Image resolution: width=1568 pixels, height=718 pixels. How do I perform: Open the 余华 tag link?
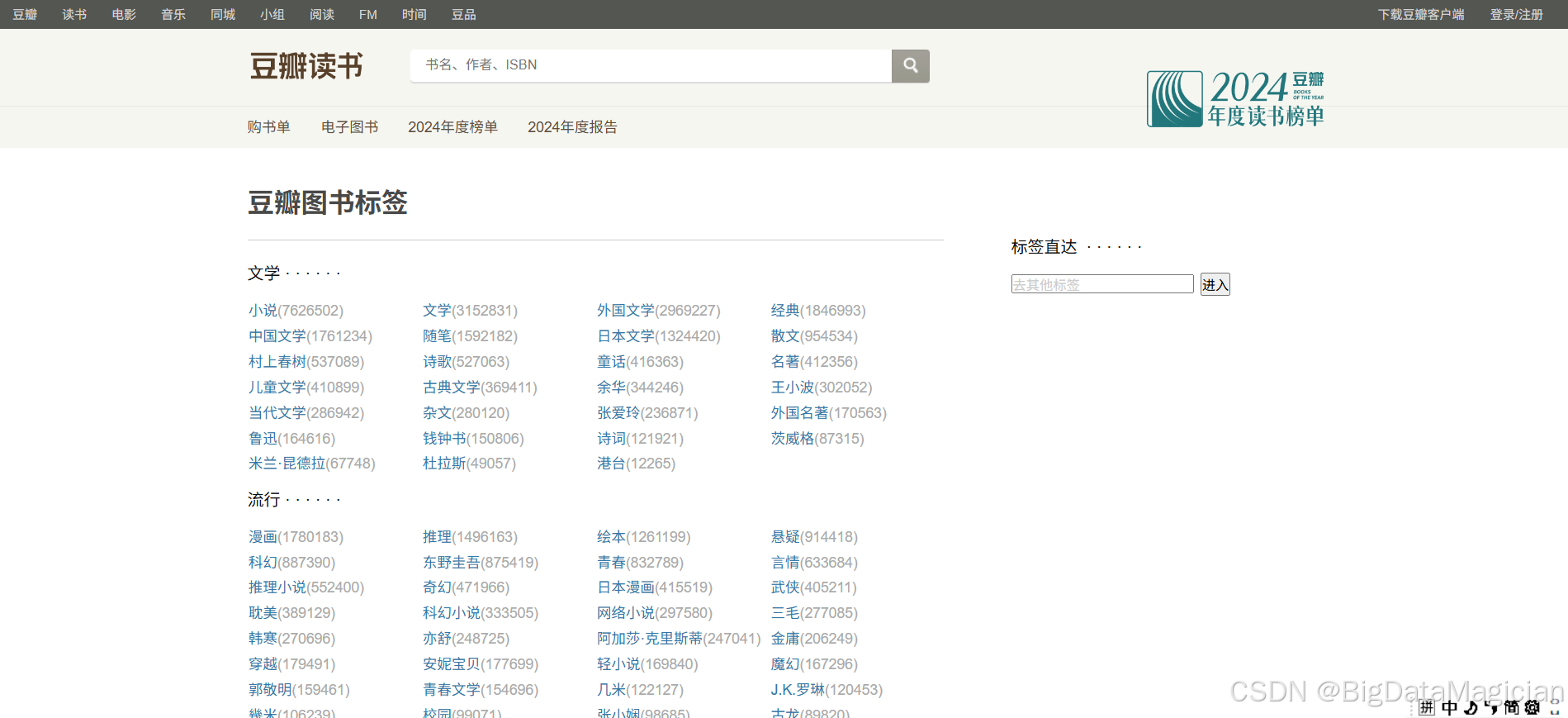pos(612,388)
